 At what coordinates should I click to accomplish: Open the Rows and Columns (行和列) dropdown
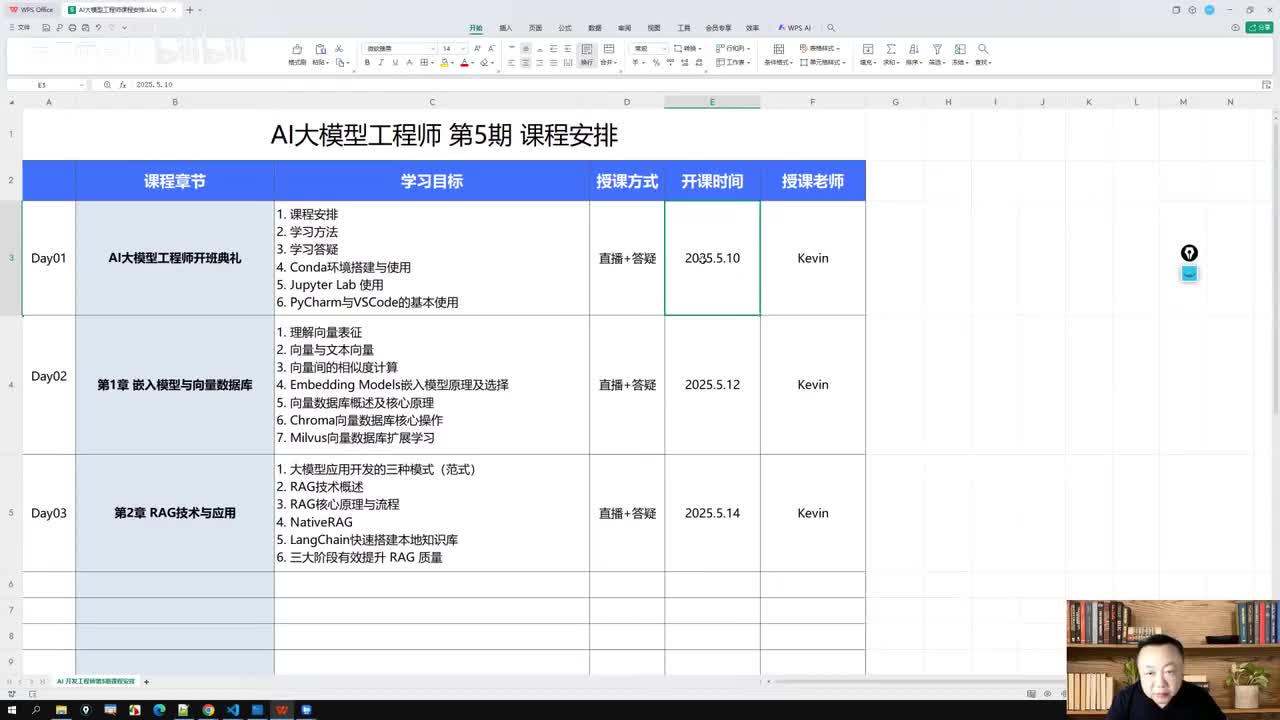pyautogui.click(x=733, y=48)
